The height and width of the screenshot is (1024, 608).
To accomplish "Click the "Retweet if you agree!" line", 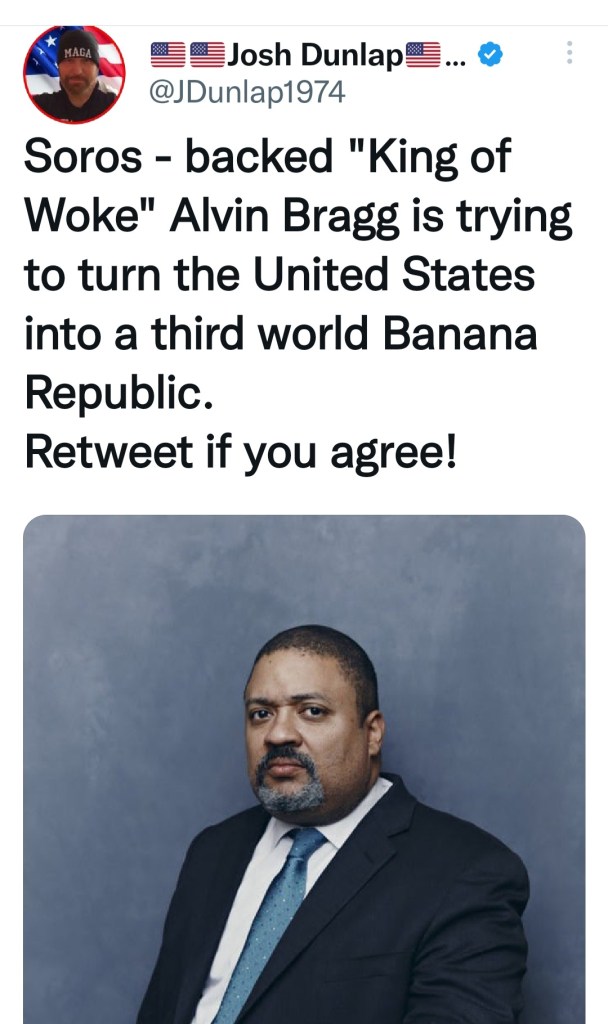I will coord(240,452).
